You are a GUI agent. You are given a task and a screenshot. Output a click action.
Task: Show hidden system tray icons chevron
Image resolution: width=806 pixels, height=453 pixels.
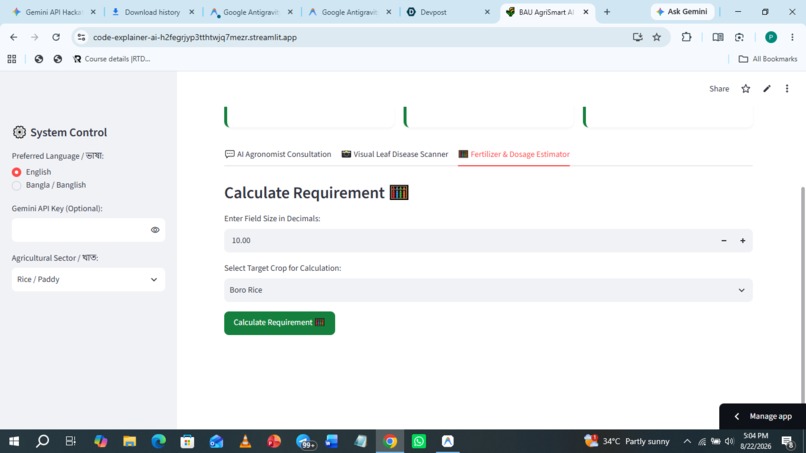coord(687,441)
